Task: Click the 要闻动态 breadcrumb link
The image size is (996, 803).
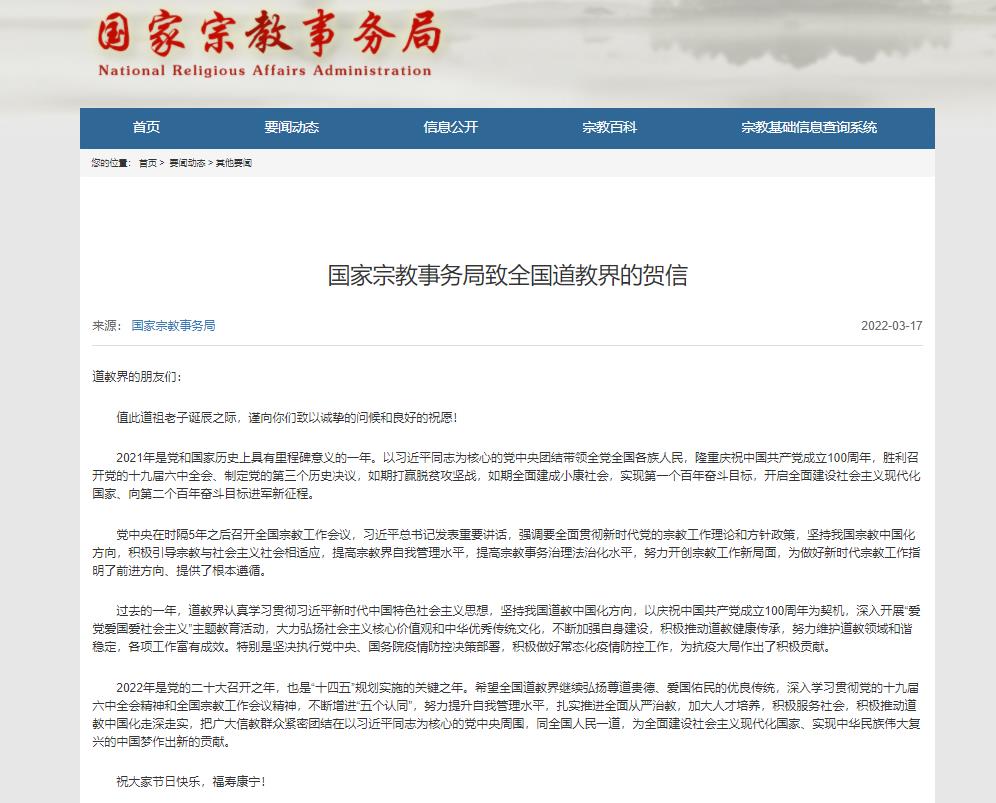Action: click(x=187, y=163)
